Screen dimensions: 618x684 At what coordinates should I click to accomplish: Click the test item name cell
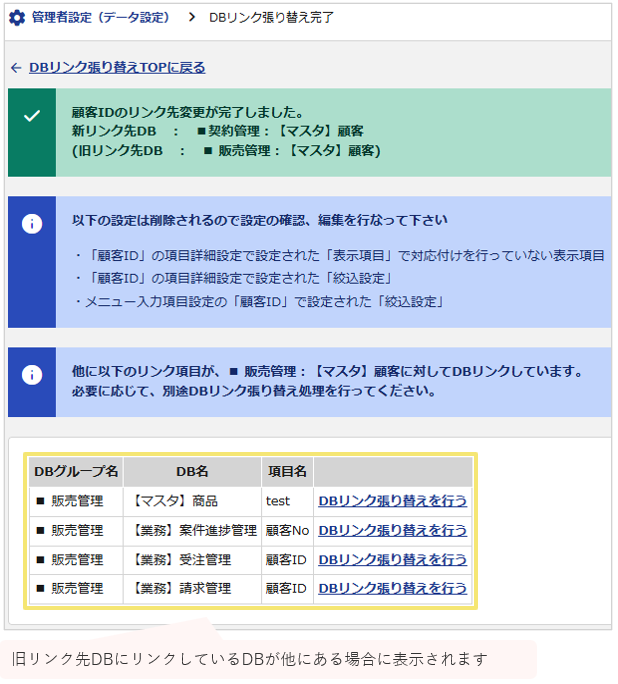pos(287,502)
